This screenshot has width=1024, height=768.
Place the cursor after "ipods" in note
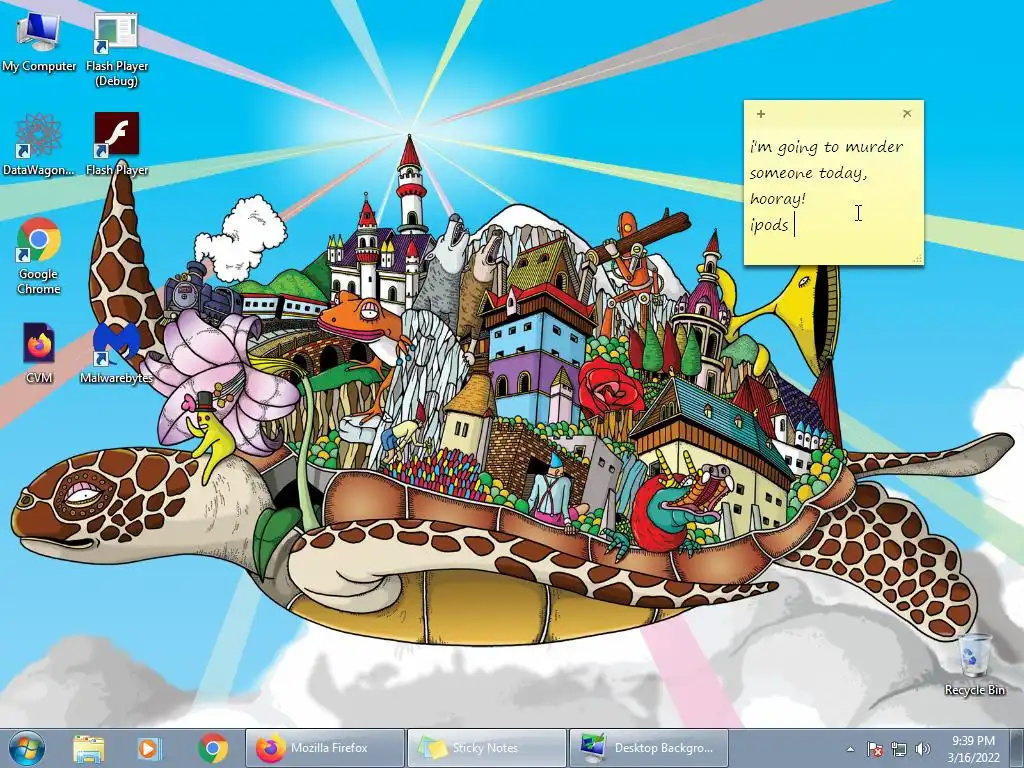click(792, 225)
